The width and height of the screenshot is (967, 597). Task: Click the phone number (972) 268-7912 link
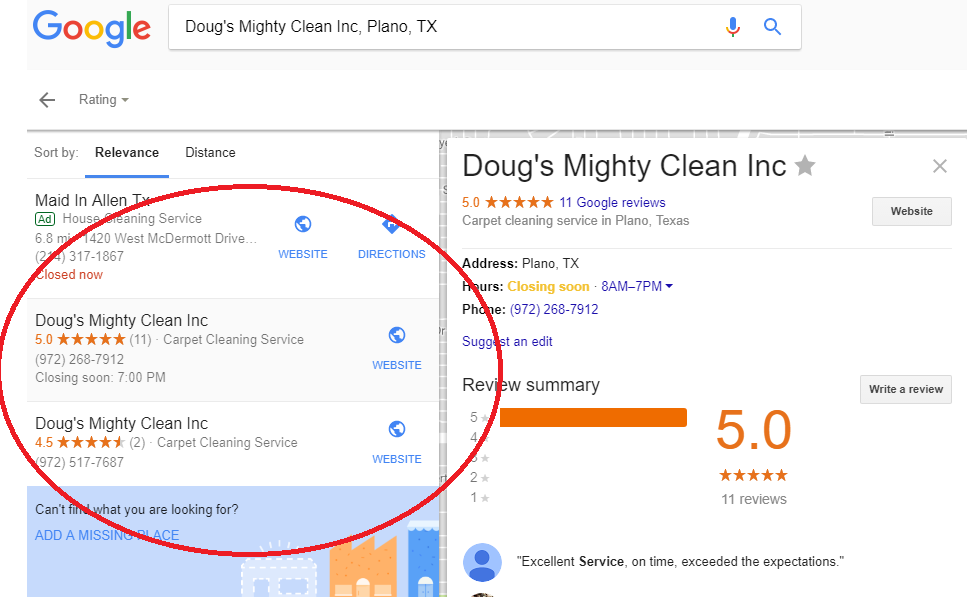pyautogui.click(x=554, y=310)
